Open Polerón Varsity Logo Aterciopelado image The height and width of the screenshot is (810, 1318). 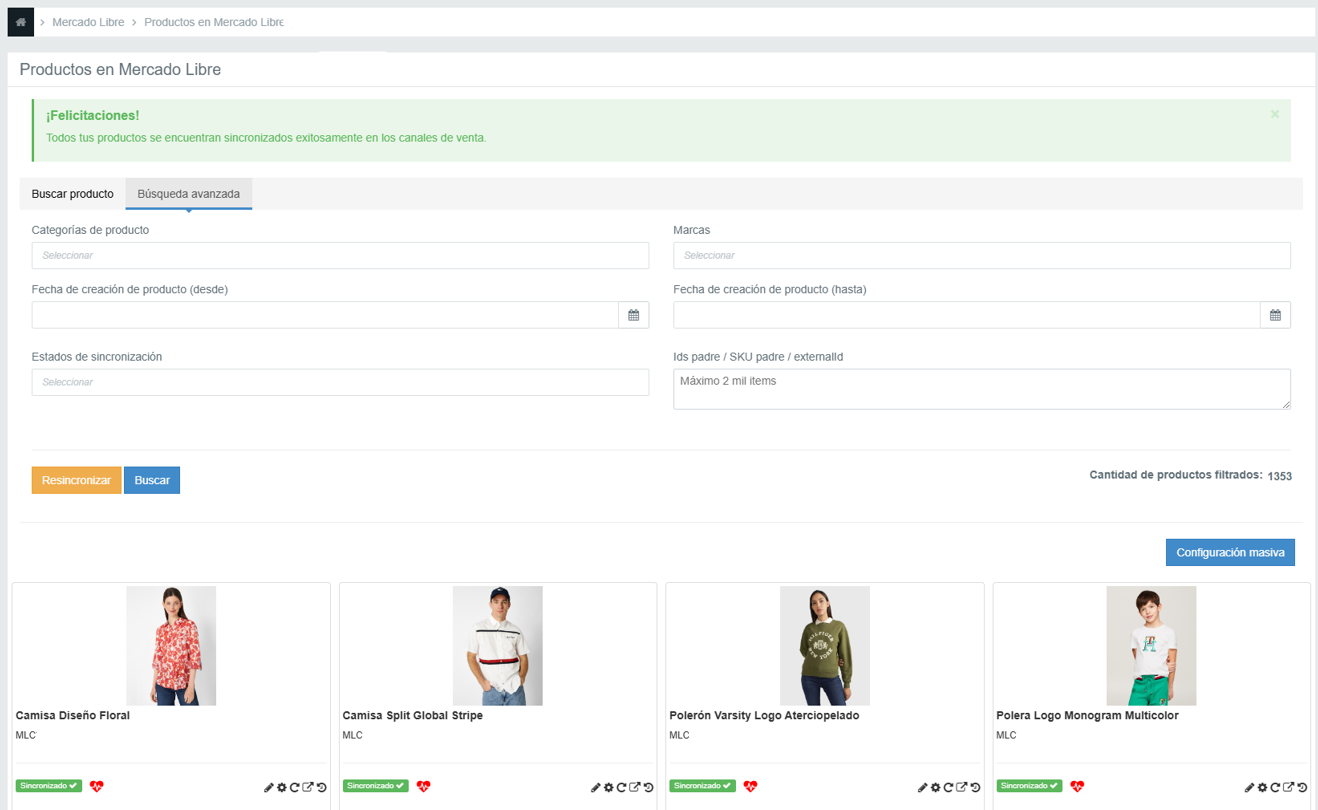pyautogui.click(x=825, y=646)
